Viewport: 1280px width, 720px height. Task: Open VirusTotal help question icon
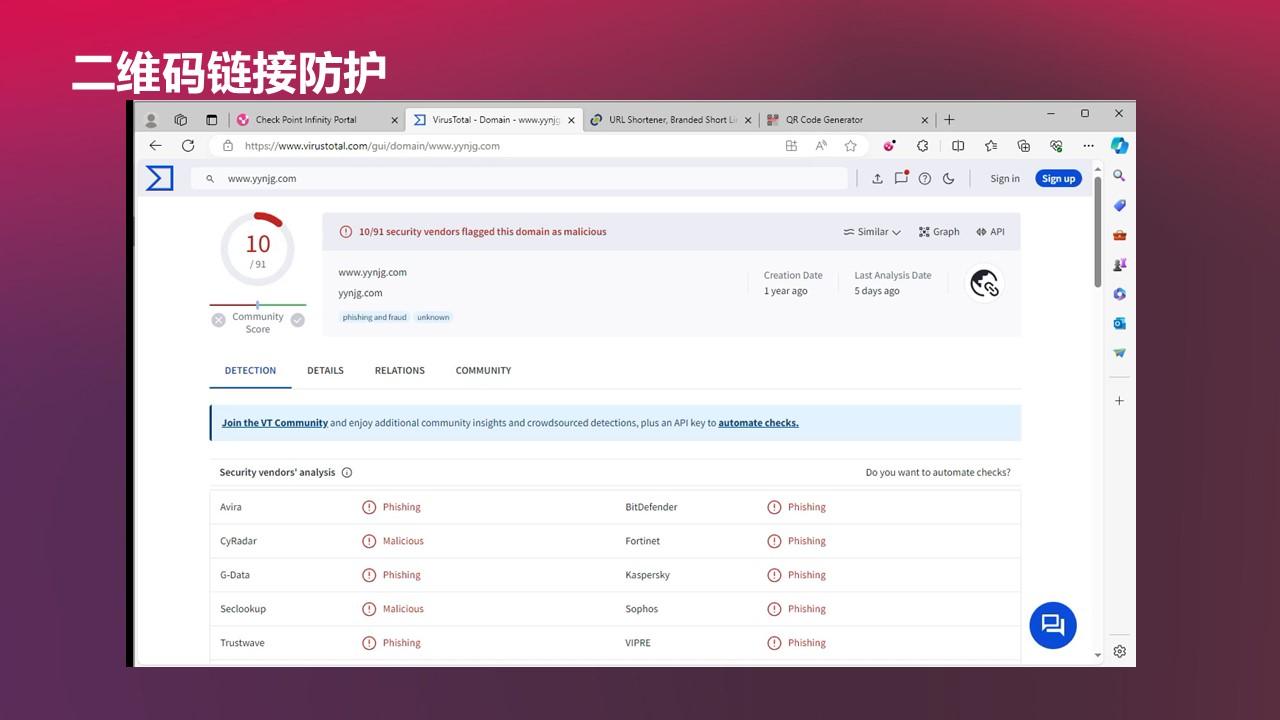coord(925,178)
